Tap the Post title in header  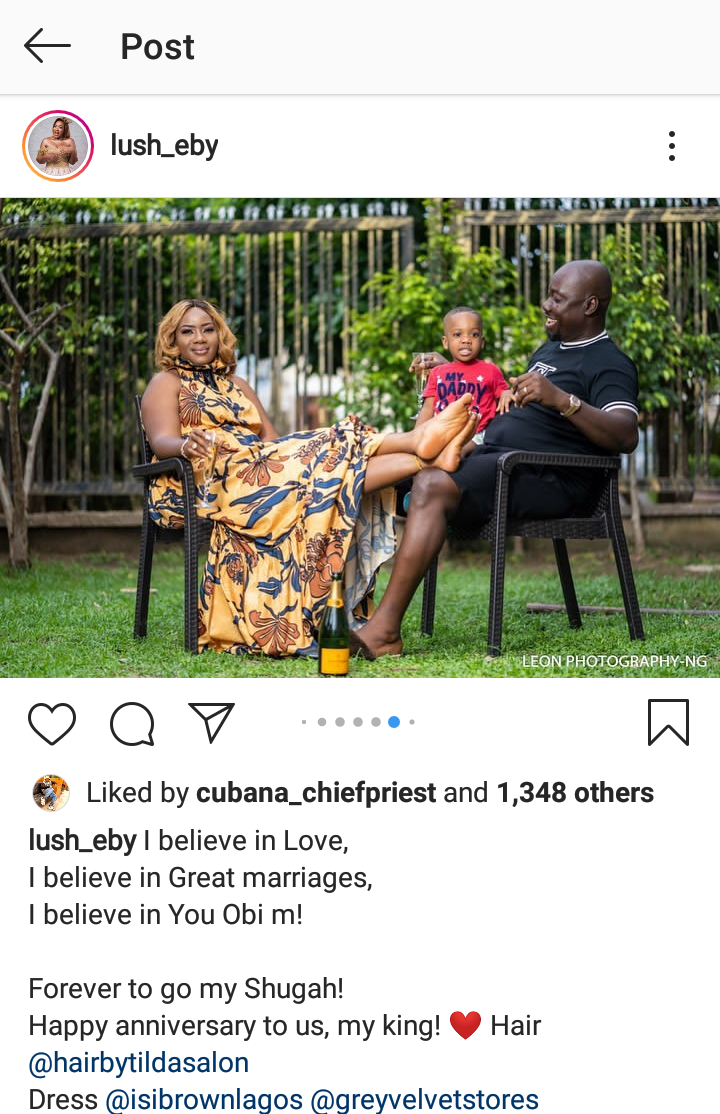pyautogui.click(x=157, y=47)
